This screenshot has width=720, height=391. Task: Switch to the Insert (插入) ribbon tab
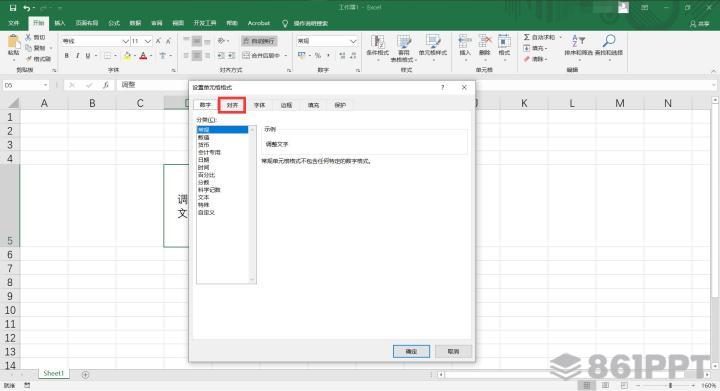[60, 23]
